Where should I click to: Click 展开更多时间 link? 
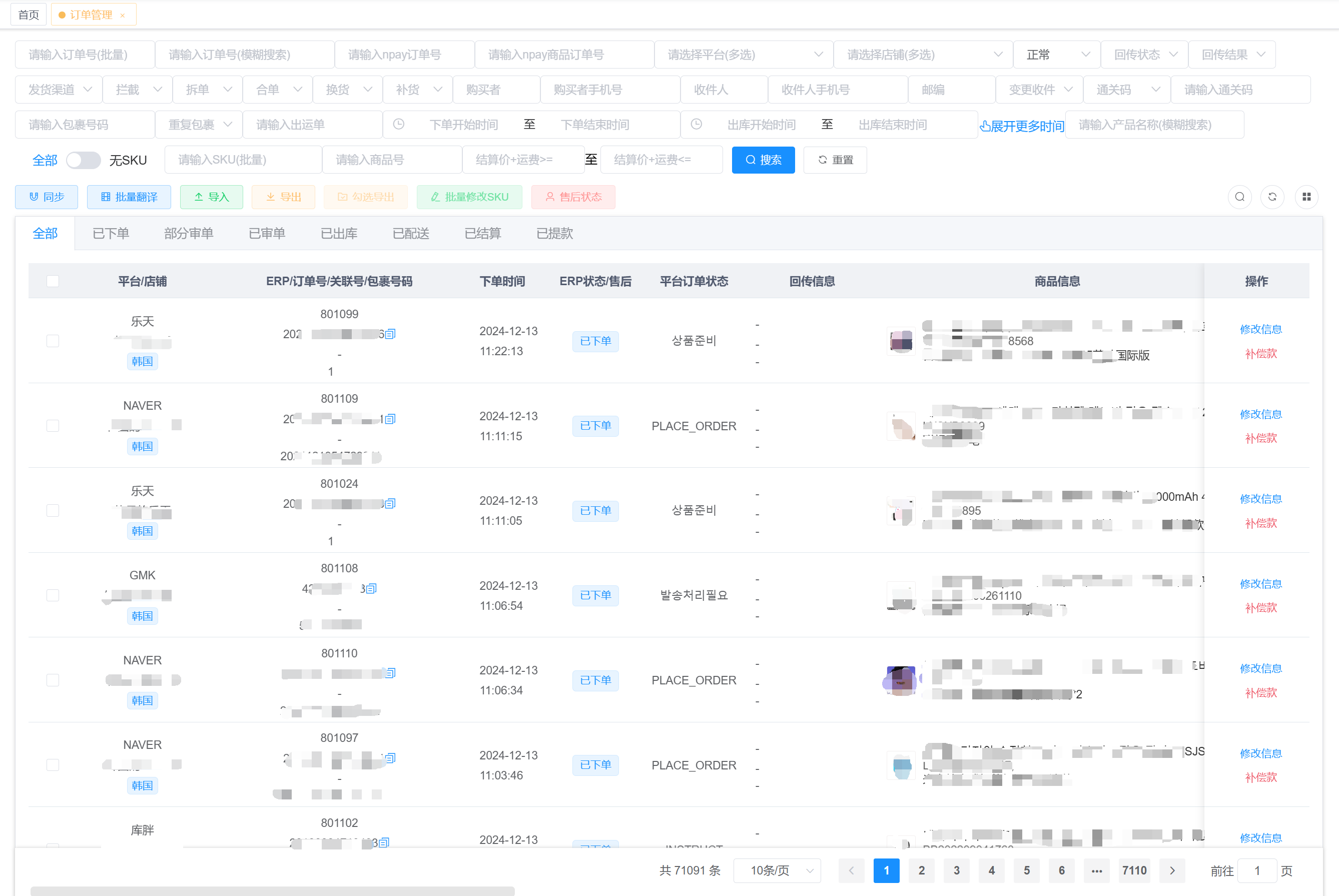[1021, 126]
